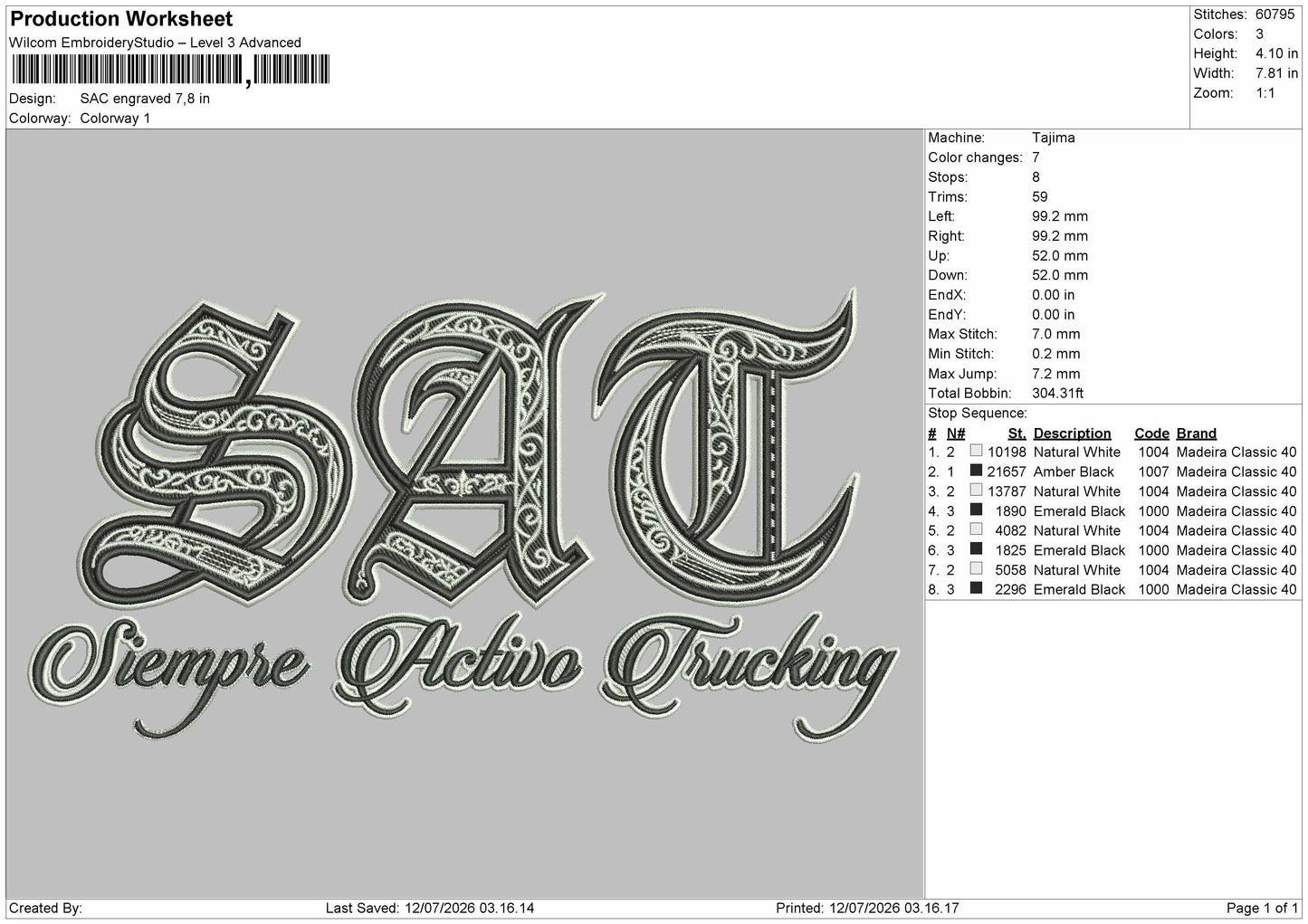
Task: Click the Trims value 59
Action: pyautogui.click(x=1040, y=196)
